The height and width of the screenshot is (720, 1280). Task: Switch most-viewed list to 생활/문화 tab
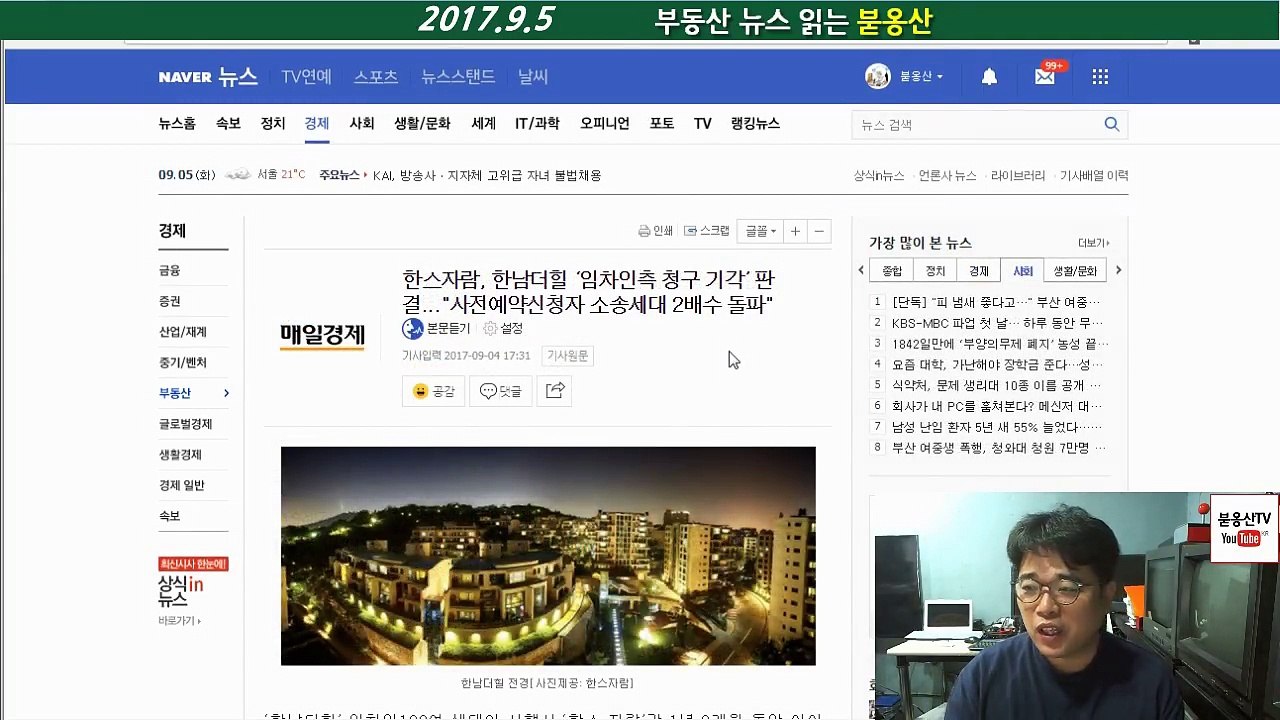(1075, 271)
